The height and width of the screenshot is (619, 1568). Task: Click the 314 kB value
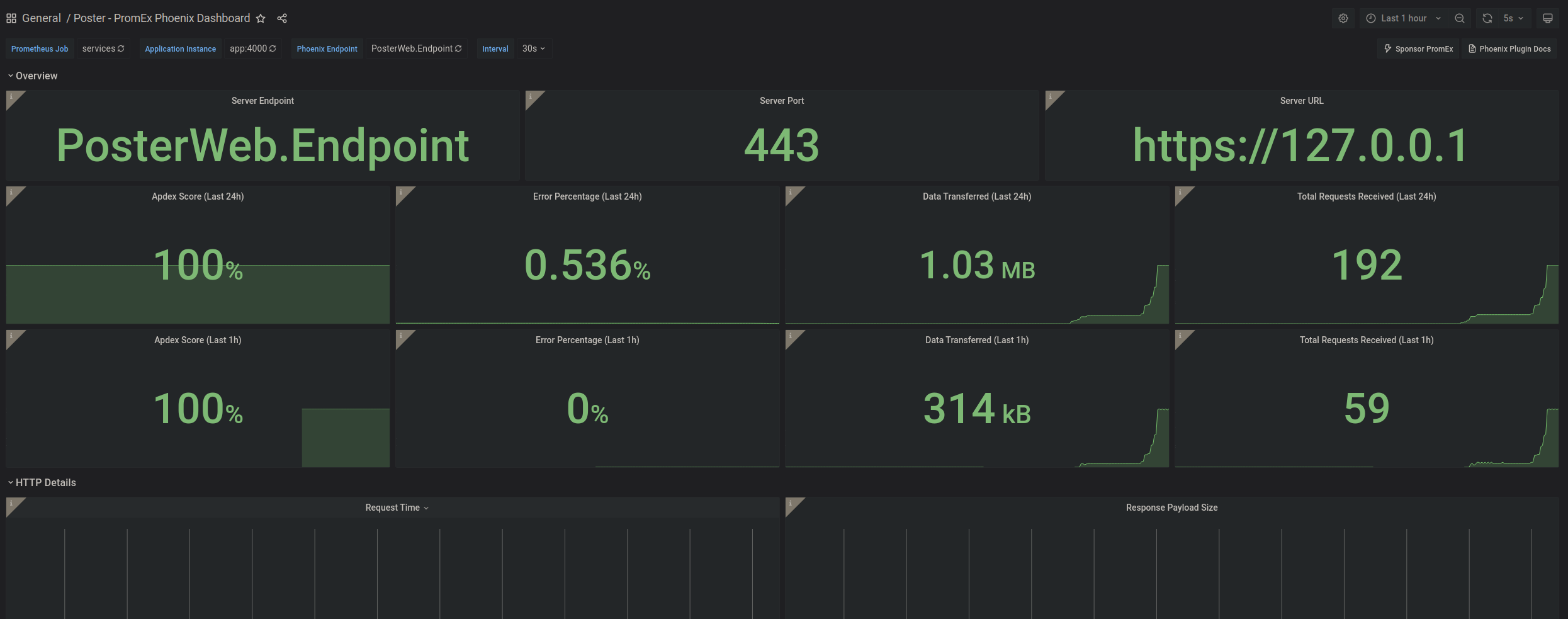tap(977, 409)
